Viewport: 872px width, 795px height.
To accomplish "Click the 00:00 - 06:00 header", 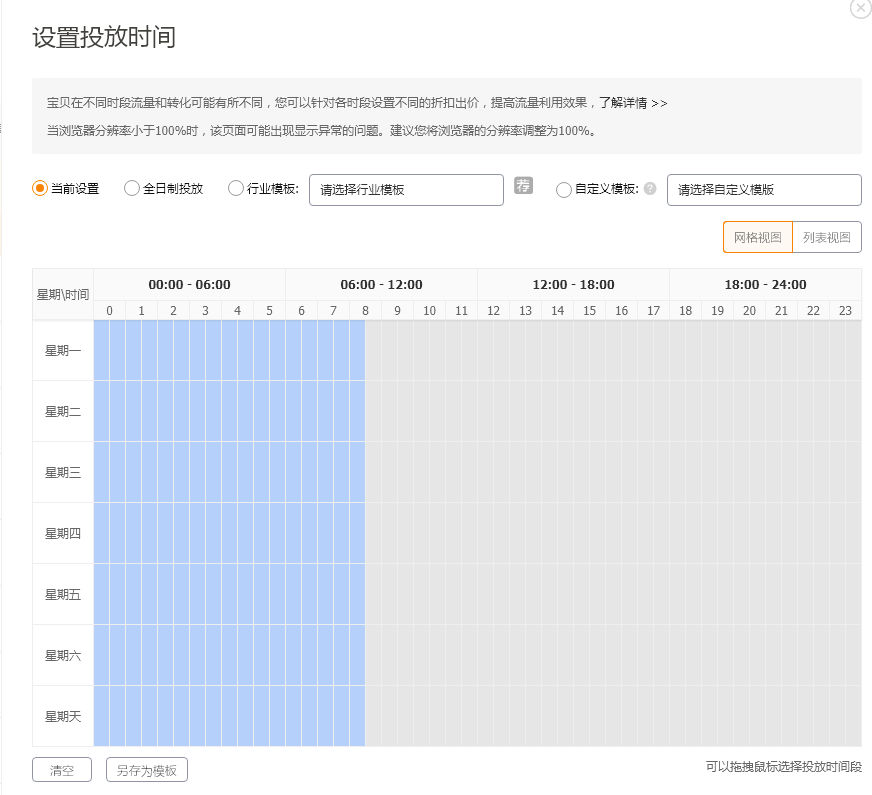I will (190, 285).
